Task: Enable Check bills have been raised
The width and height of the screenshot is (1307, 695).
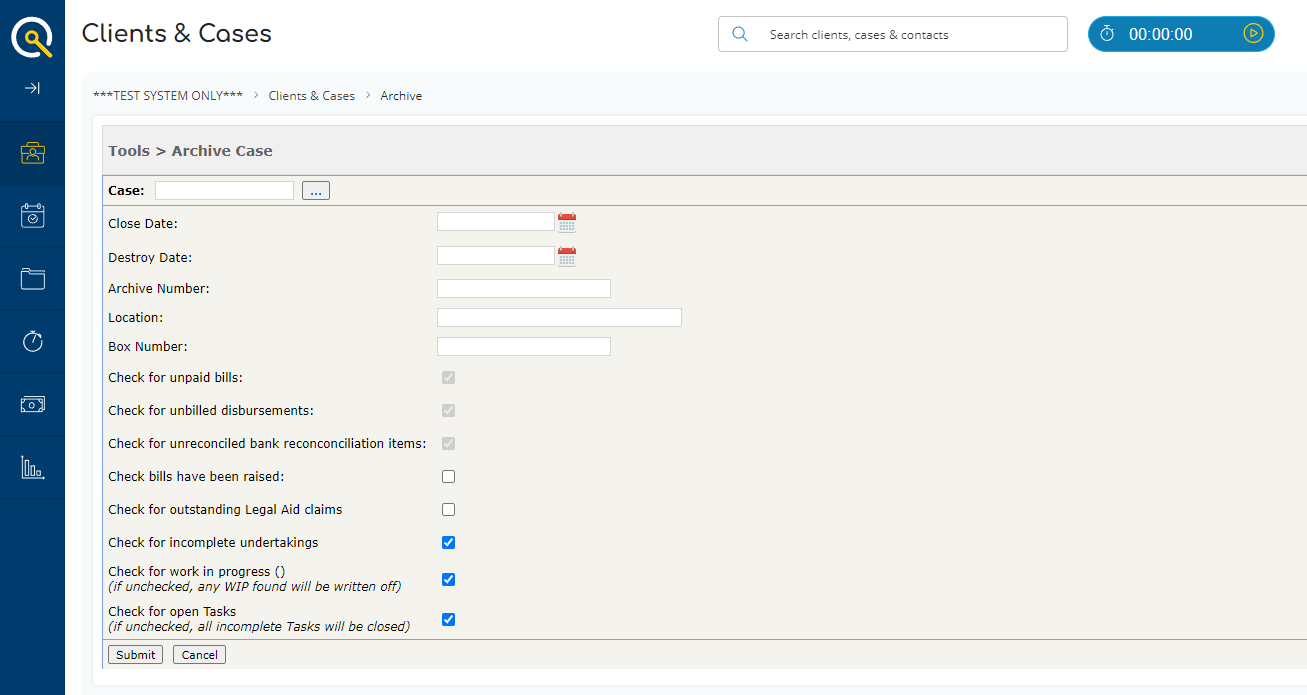Action: (x=448, y=476)
